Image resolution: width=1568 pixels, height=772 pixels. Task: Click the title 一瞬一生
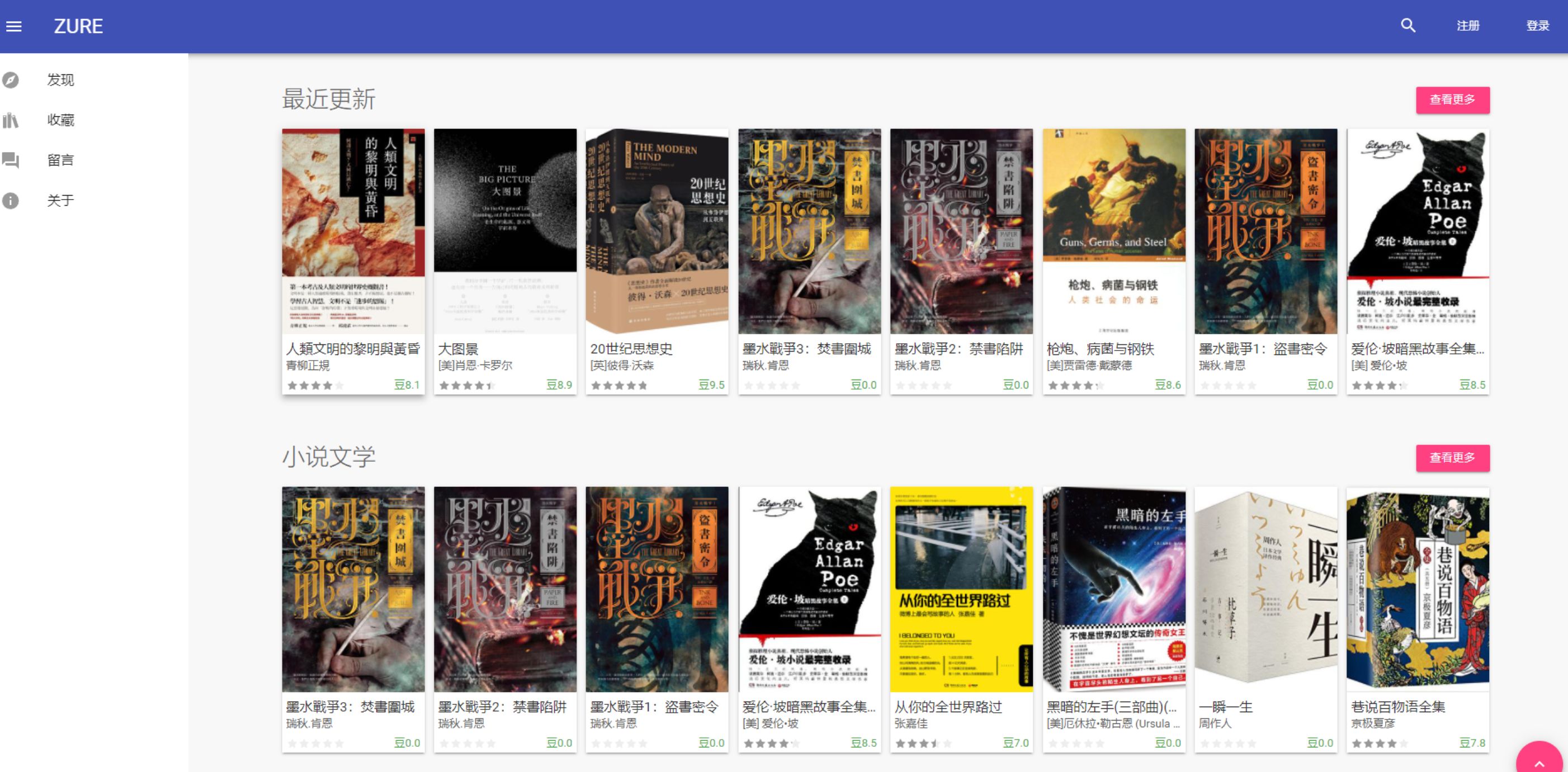[x=1226, y=706]
